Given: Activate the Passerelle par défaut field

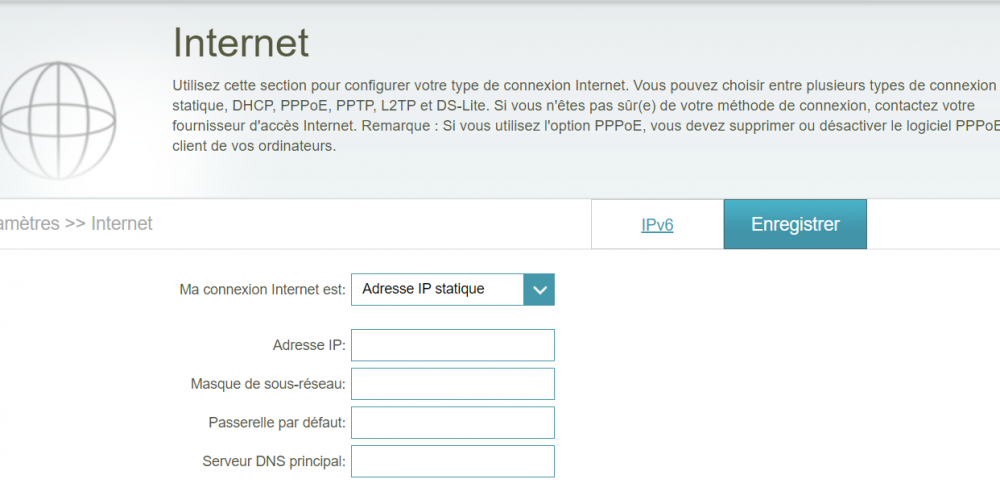Looking at the screenshot, I should [x=452, y=423].
